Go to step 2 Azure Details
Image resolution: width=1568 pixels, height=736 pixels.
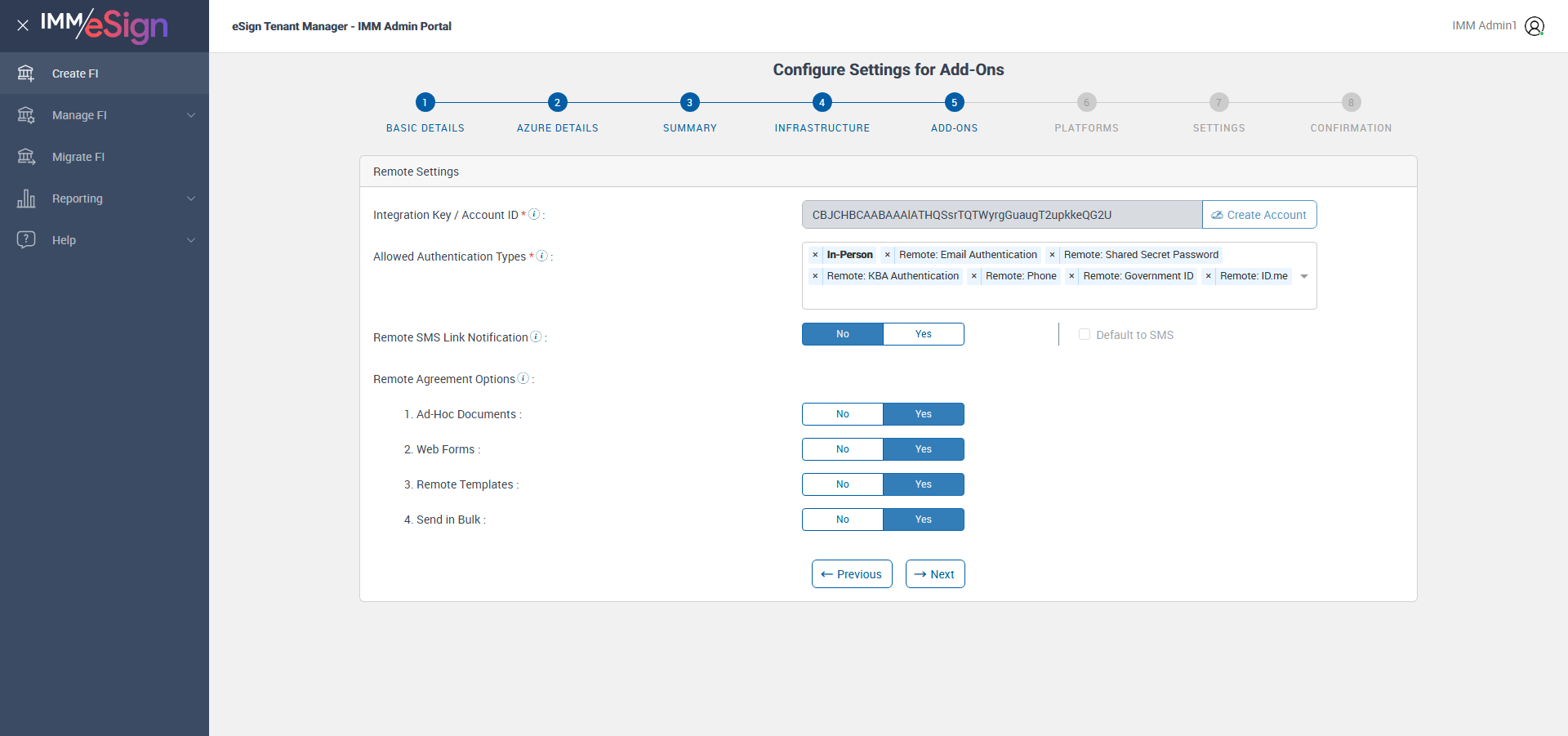557,102
